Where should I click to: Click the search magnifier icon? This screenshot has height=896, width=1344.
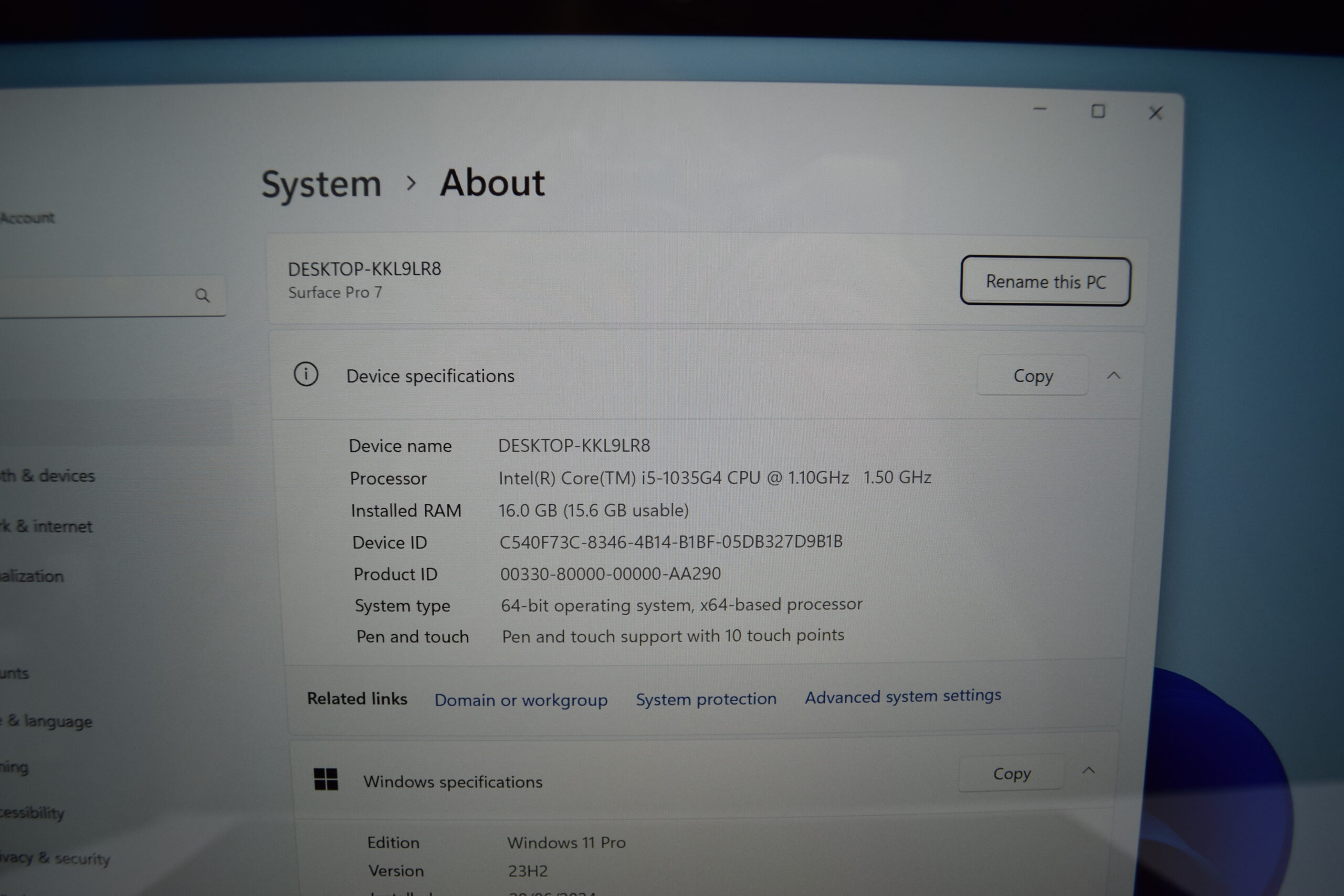pos(202,296)
